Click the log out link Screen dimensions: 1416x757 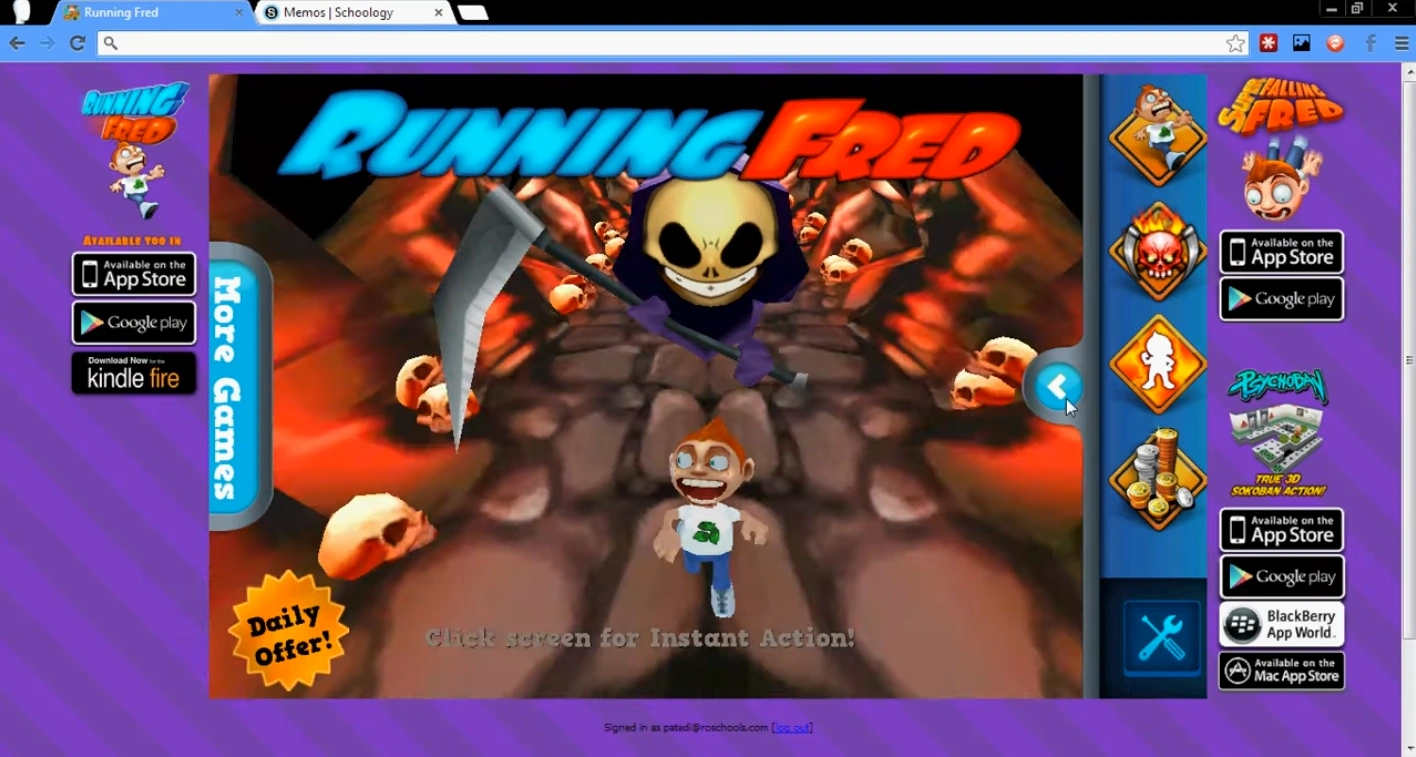(x=792, y=728)
